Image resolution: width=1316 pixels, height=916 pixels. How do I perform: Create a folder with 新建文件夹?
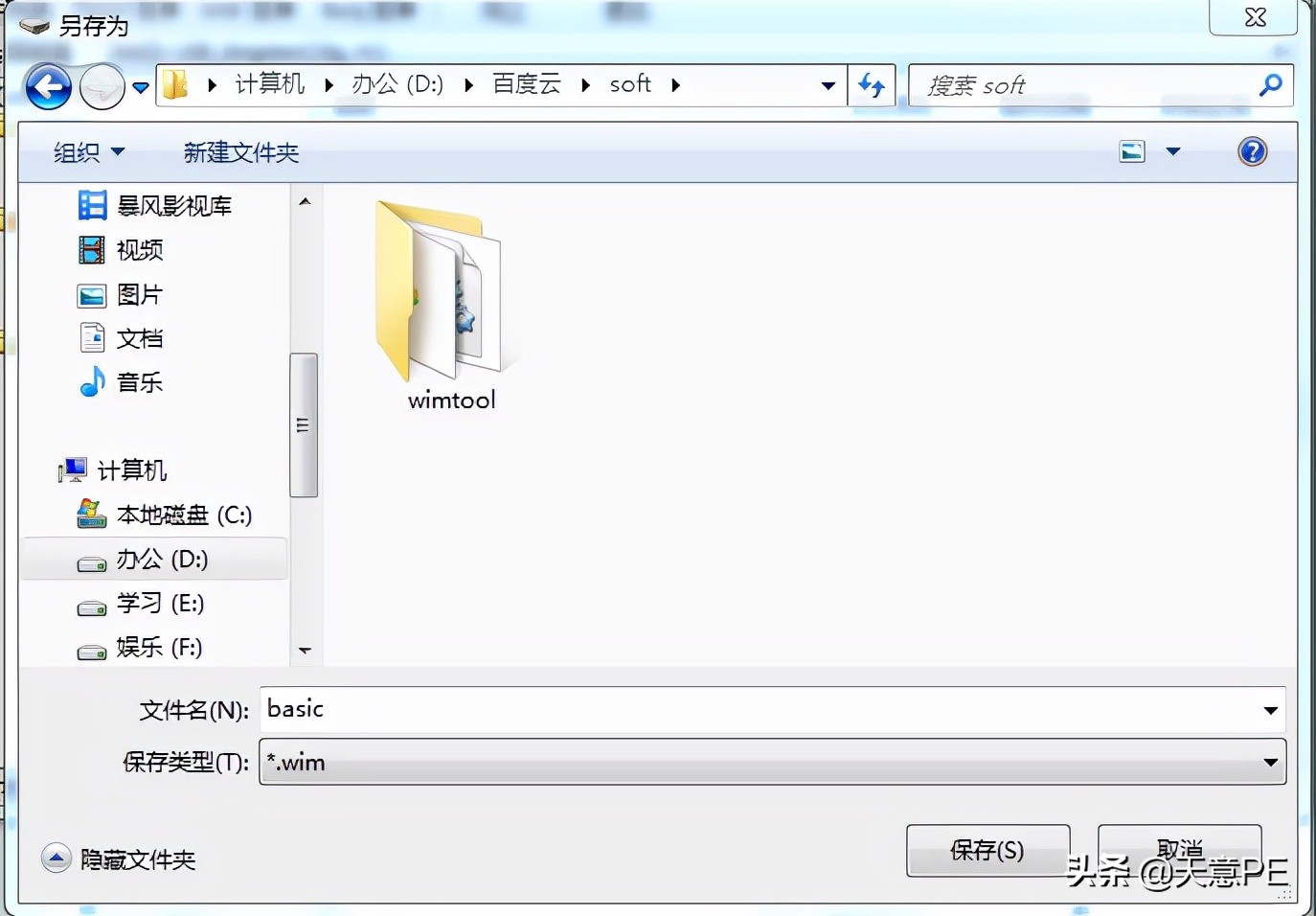(x=240, y=151)
